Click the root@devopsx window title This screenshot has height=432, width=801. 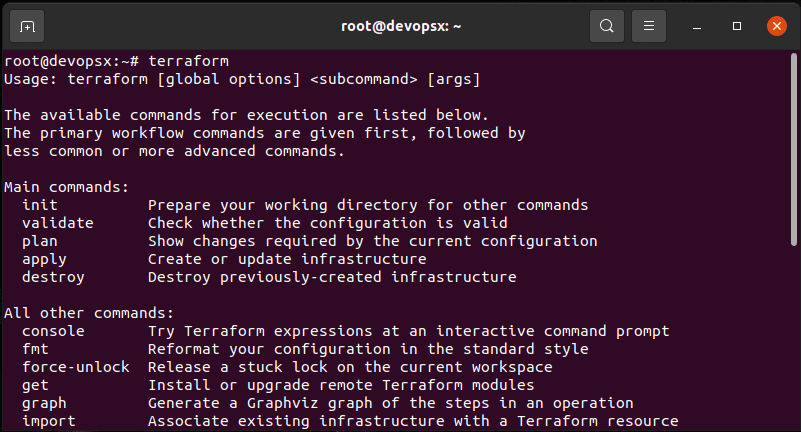click(401, 25)
